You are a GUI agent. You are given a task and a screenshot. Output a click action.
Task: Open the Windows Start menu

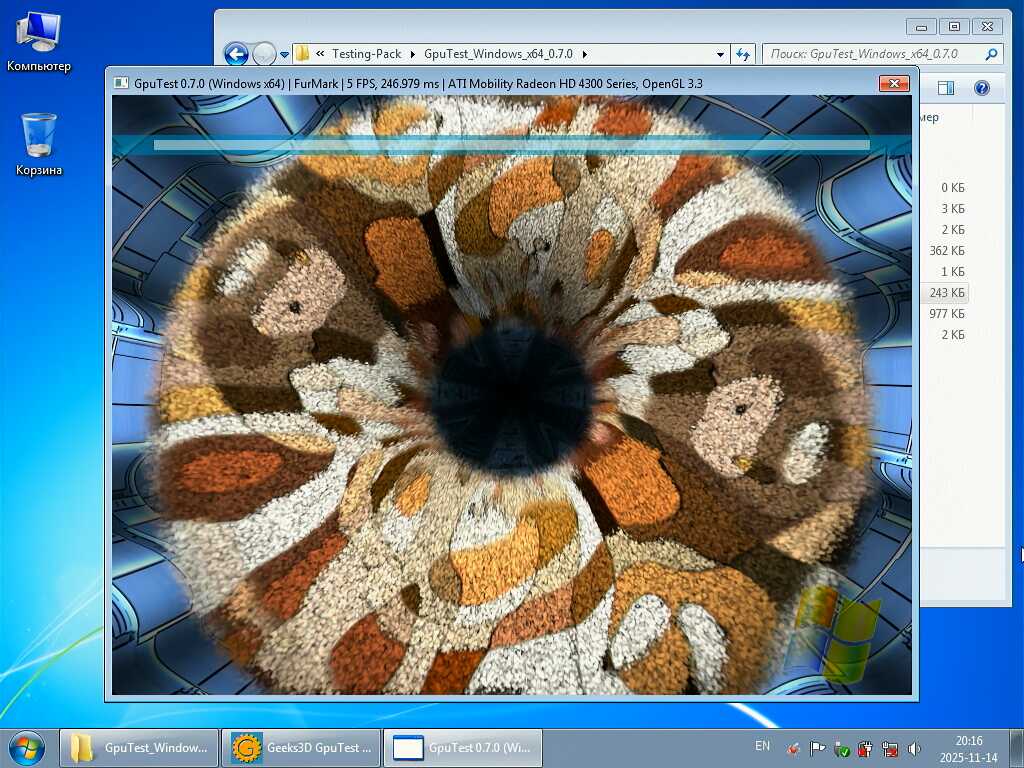click(x=27, y=748)
